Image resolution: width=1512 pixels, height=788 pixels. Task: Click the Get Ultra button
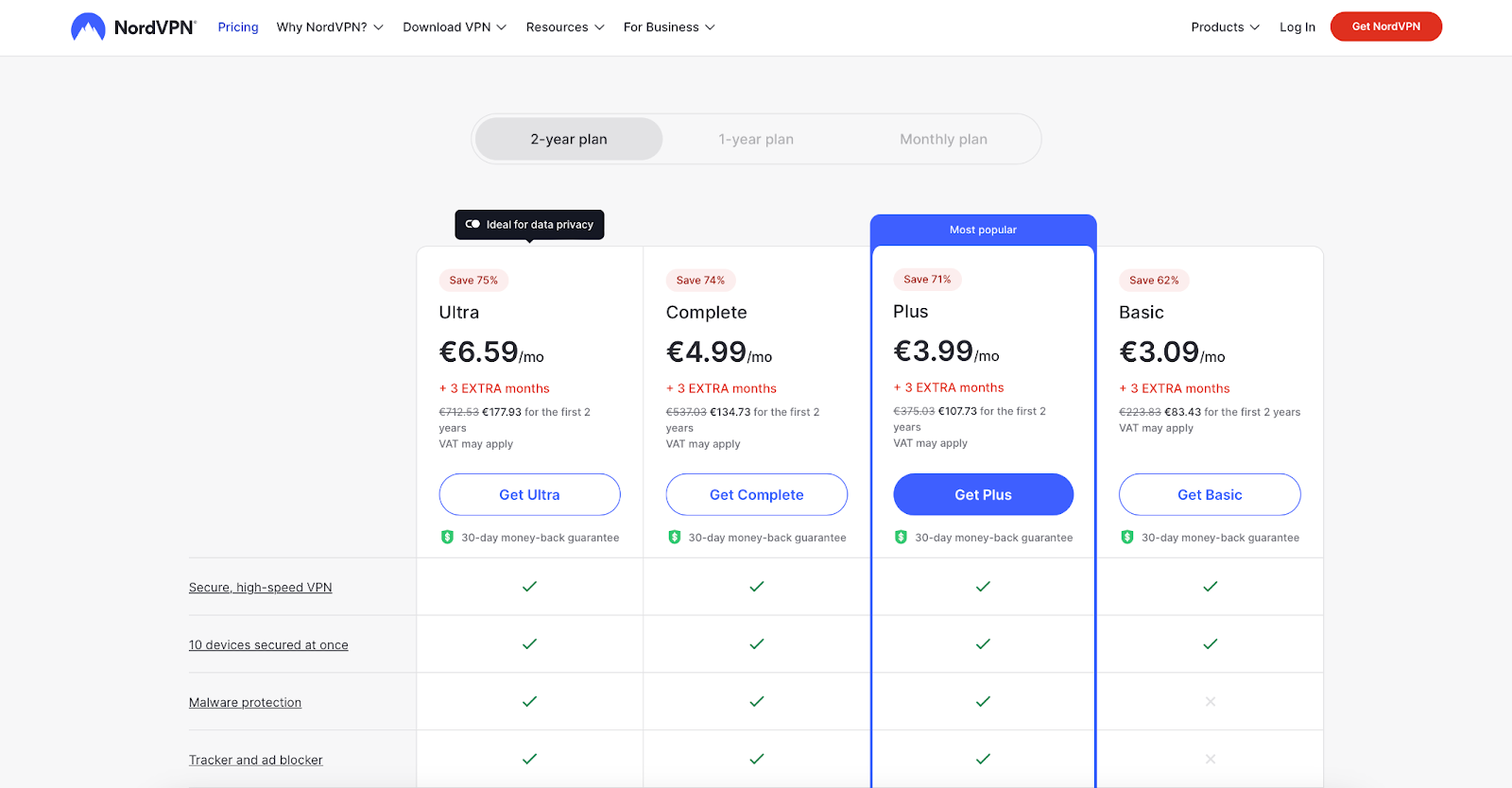pyautogui.click(x=529, y=494)
